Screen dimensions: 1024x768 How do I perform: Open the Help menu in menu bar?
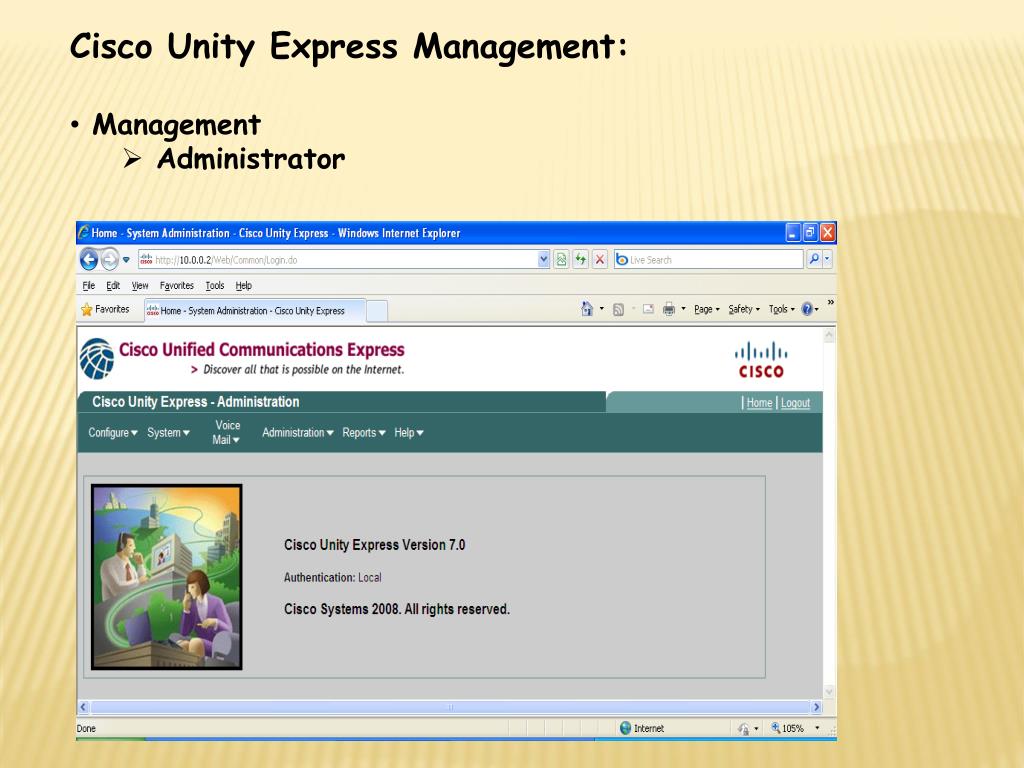tap(244, 285)
